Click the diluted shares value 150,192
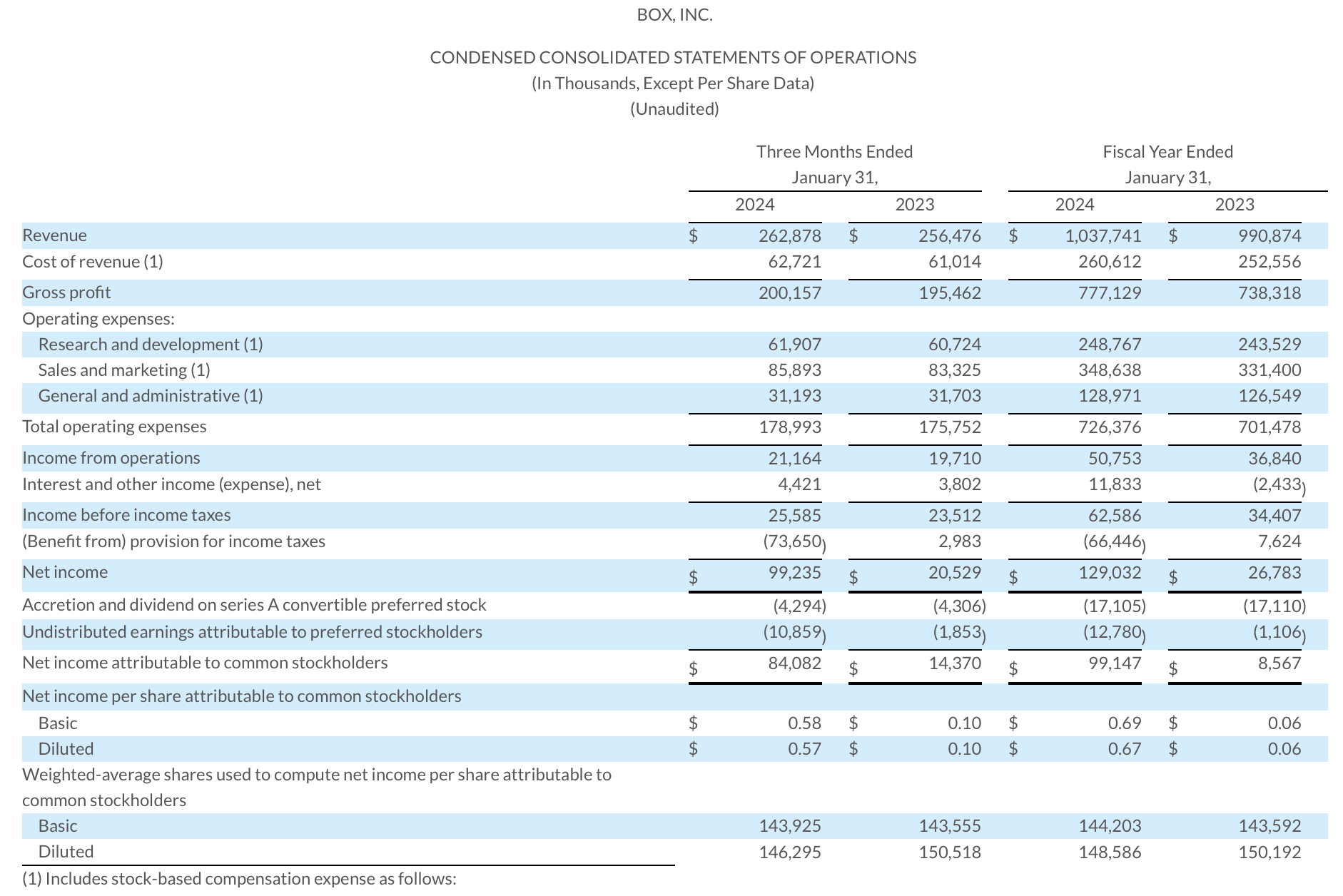The image size is (1343, 896). tap(1269, 852)
